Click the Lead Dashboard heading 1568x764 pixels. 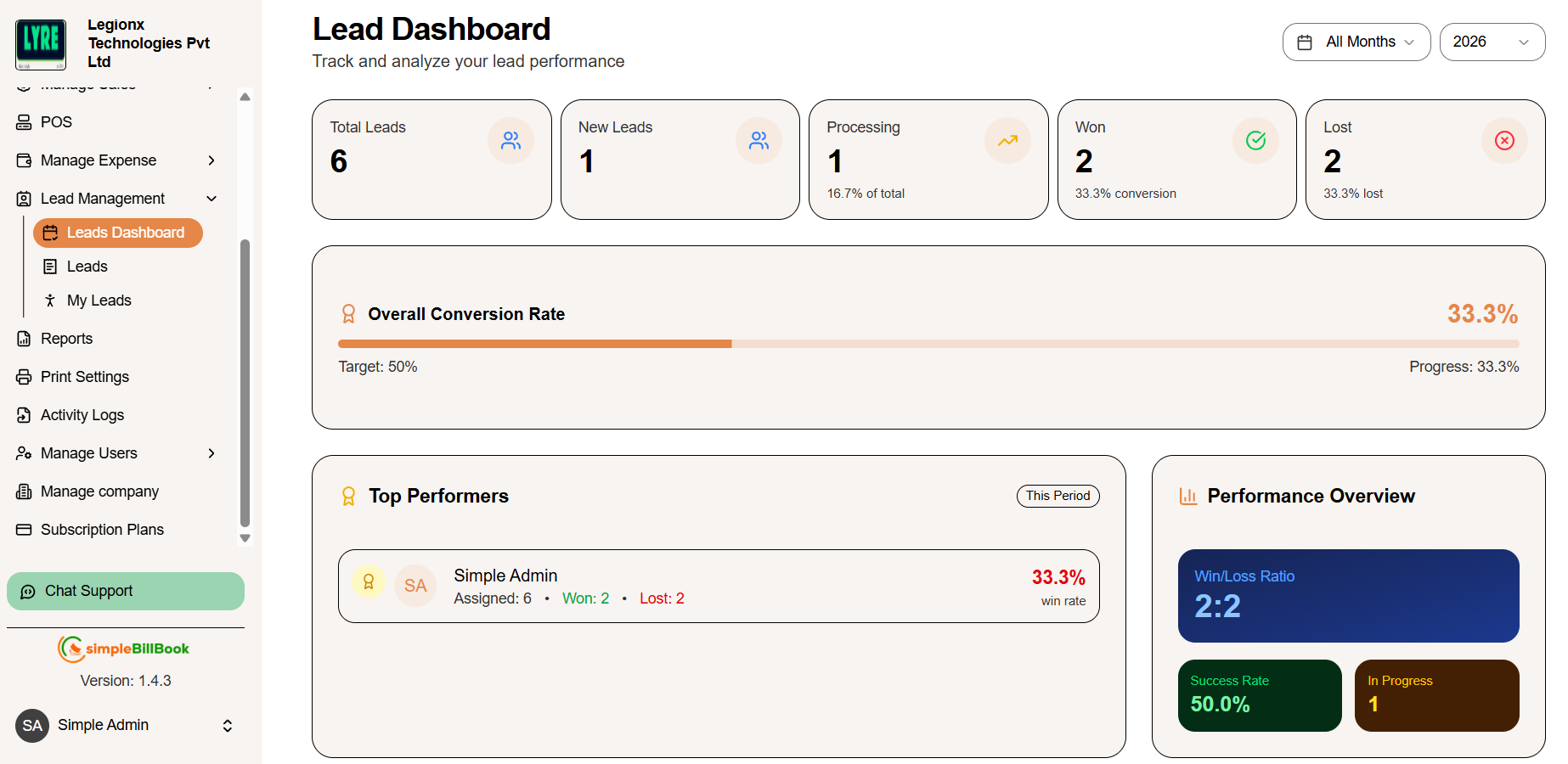431,29
